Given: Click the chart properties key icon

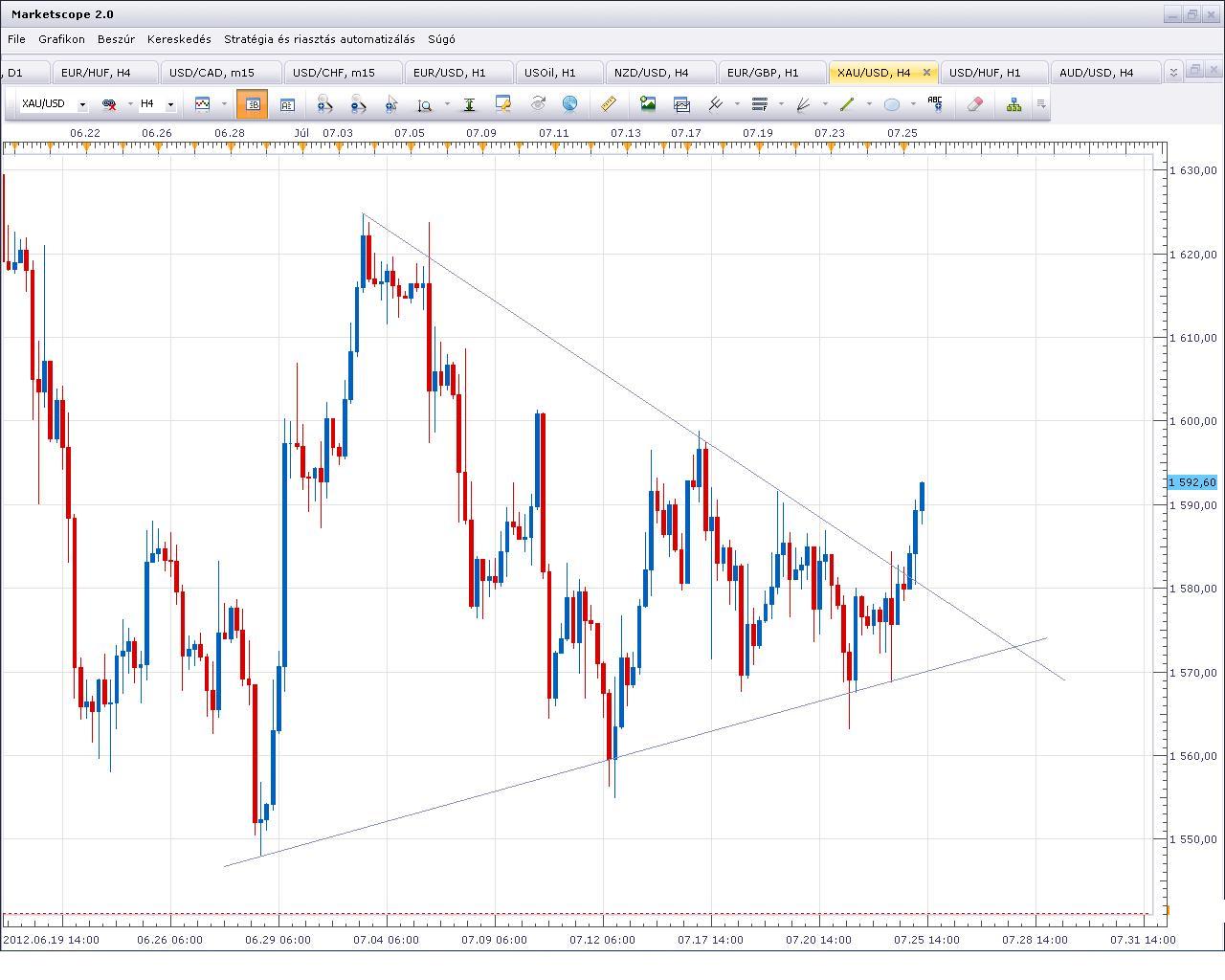Looking at the screenshot, I should [503, 103].
